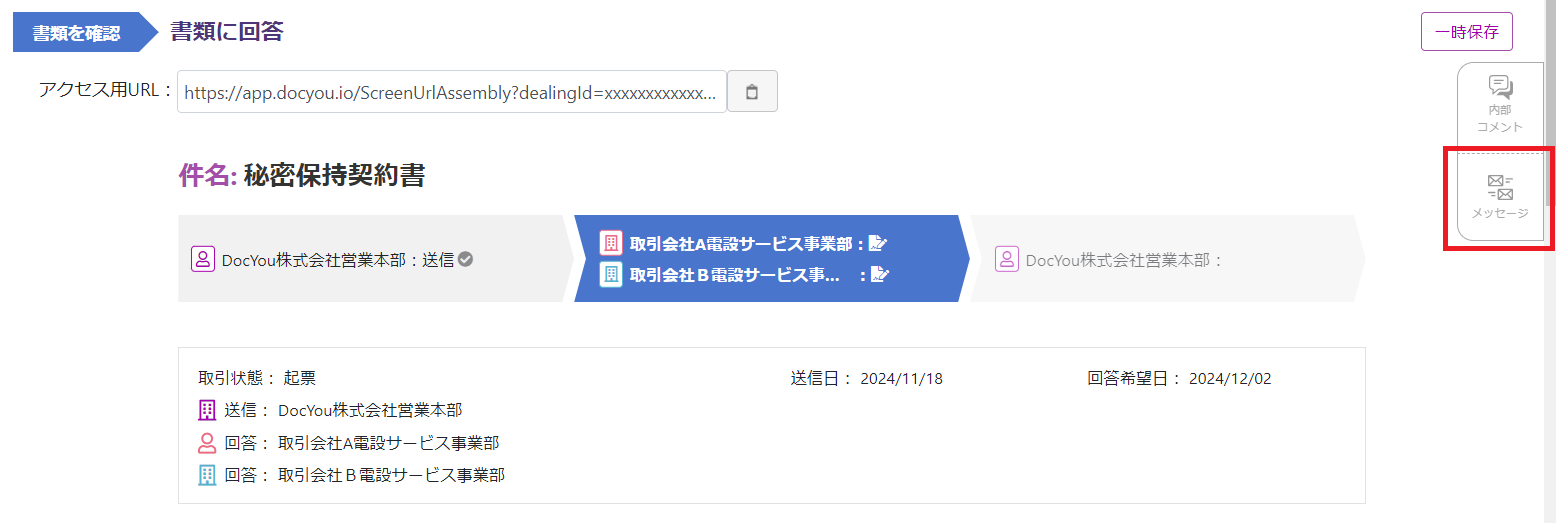Click the 取引会社A edit-document icon

(878, 243)
